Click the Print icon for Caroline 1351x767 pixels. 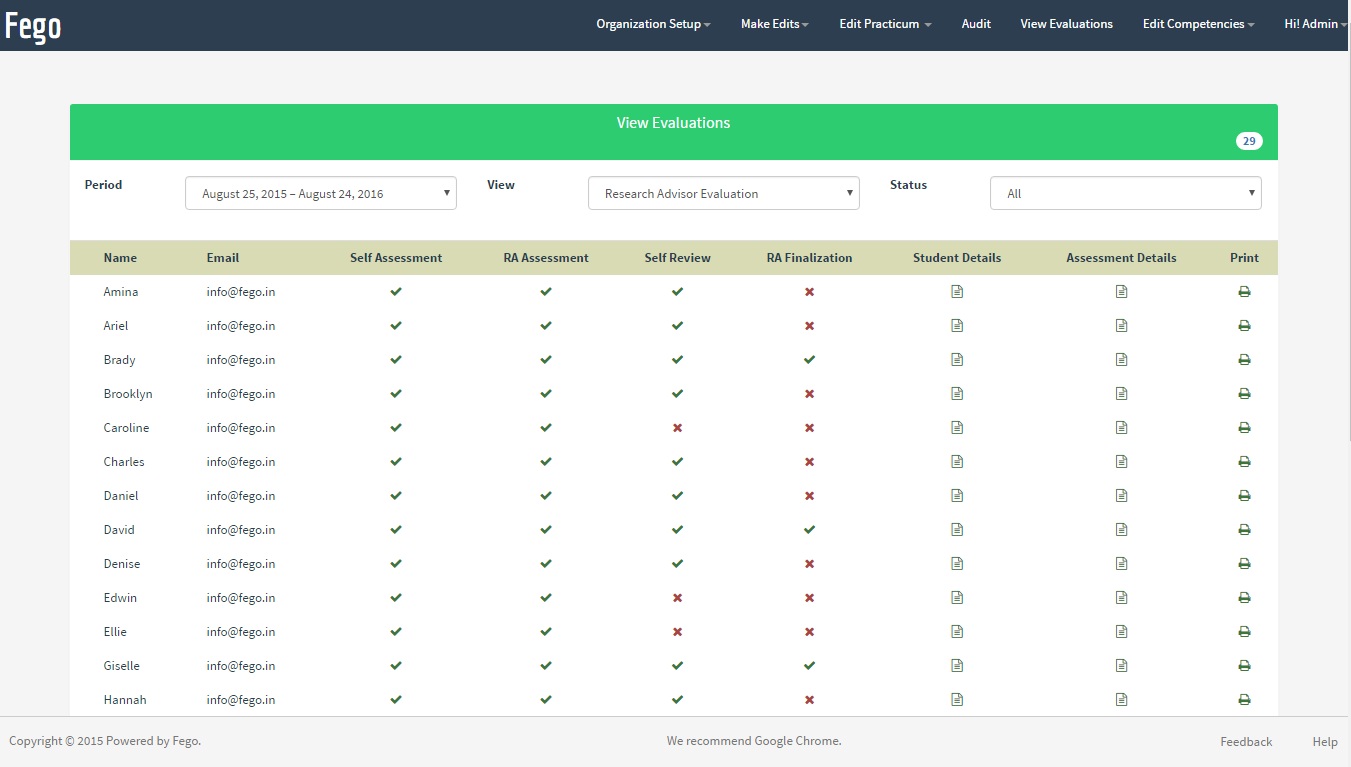pos(1244,428)
